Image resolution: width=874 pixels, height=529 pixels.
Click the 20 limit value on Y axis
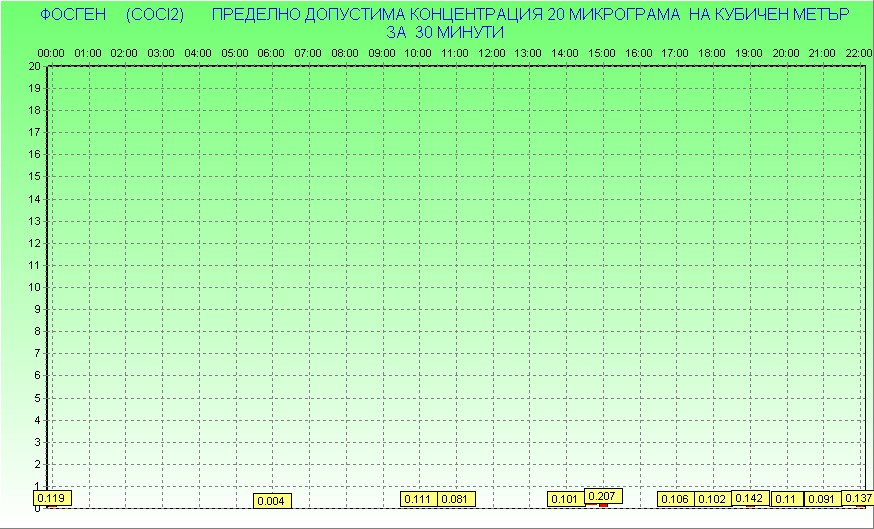35,66
